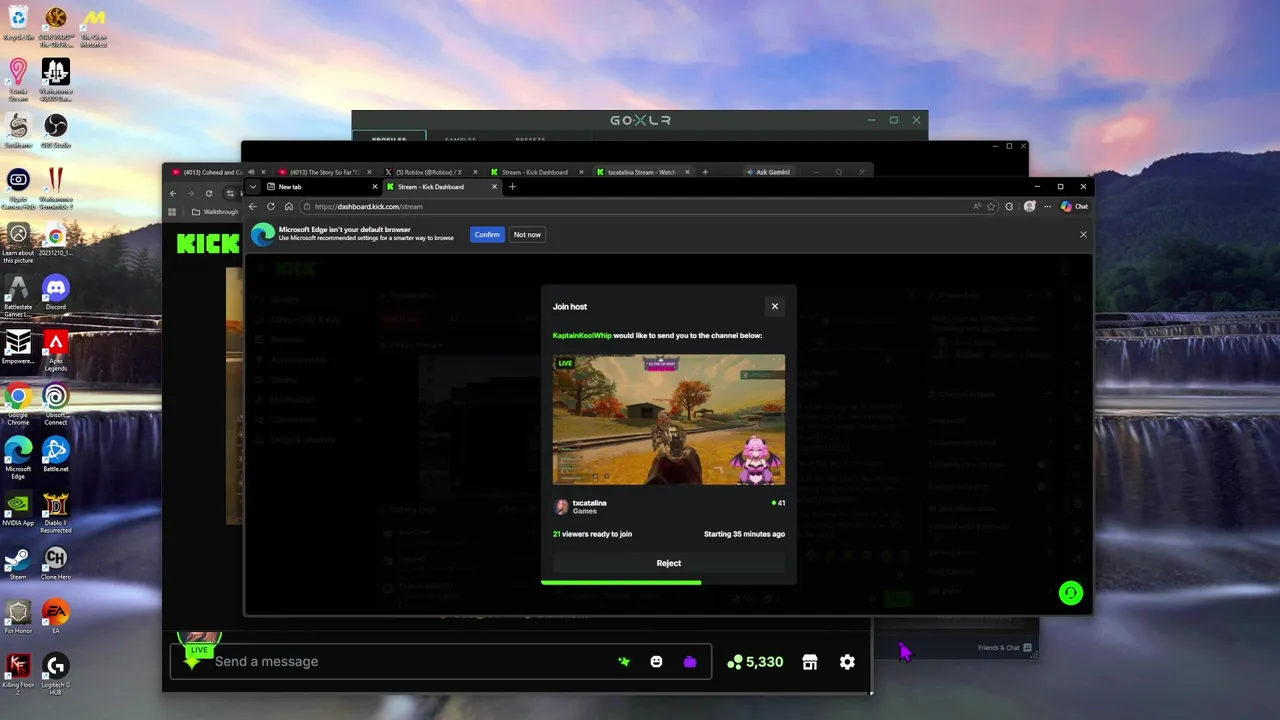The image size is (1280, 720).
Task: Open the Google Chrome desktop shortcut
Action: [18, 405]
